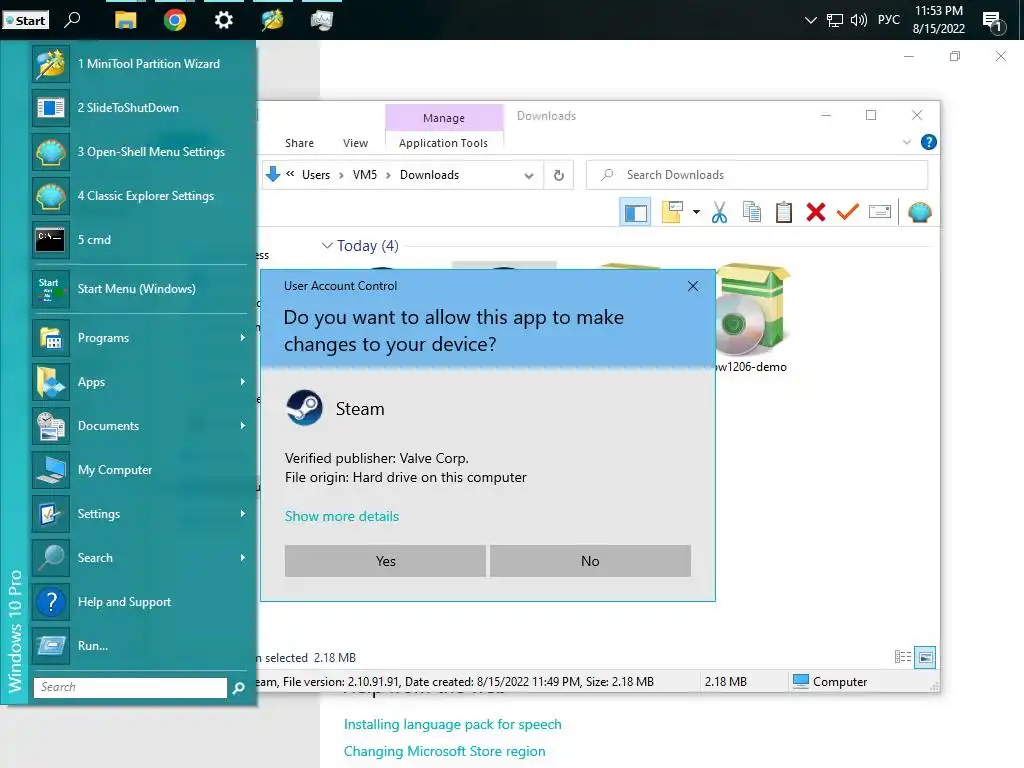Viewport: 1024px width, 768px height.
Task: Click the start menu search magnifier icon
Action: click(239, 688)
